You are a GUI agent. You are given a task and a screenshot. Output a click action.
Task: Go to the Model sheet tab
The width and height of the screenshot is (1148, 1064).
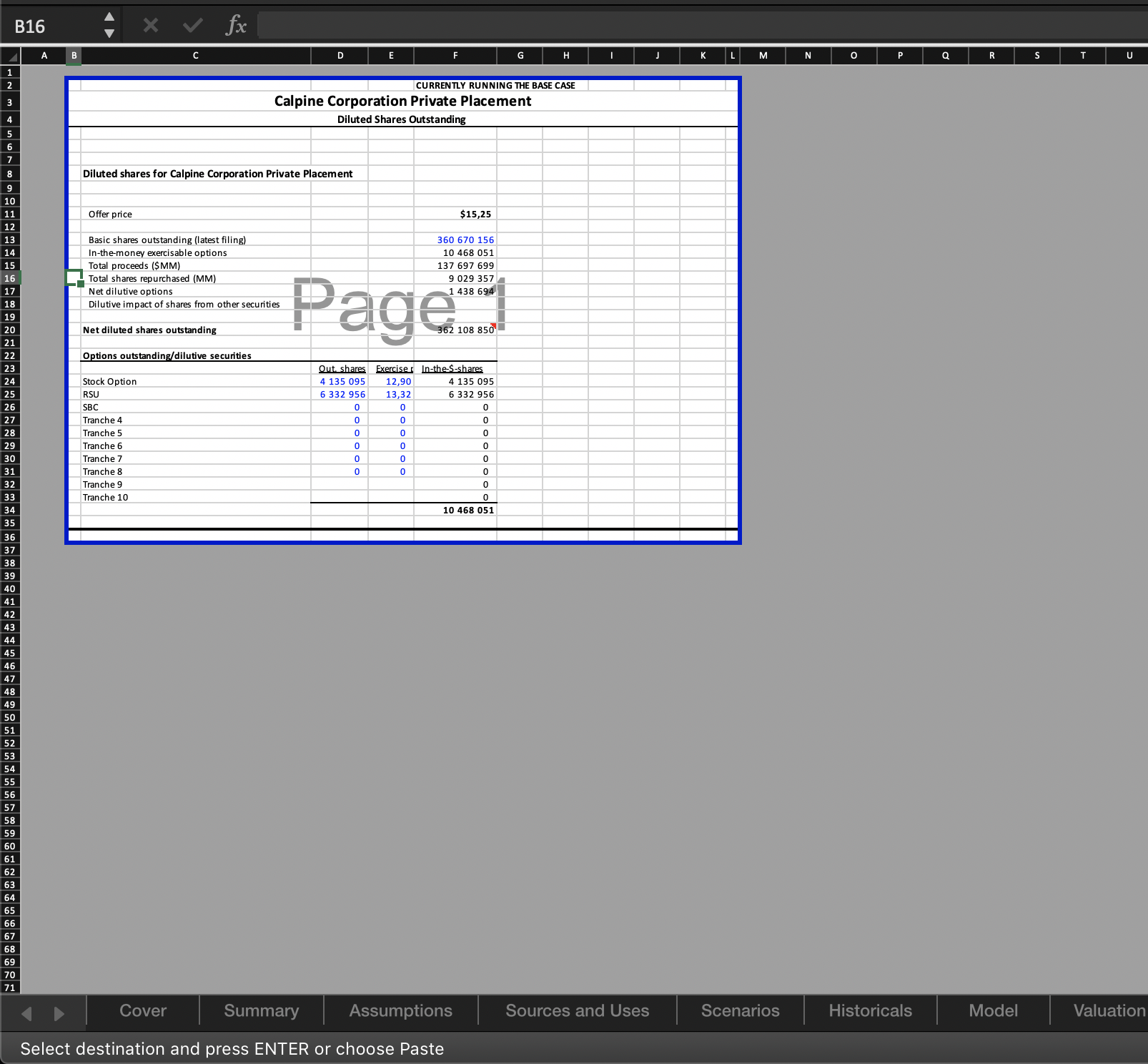pos(994,1010)
